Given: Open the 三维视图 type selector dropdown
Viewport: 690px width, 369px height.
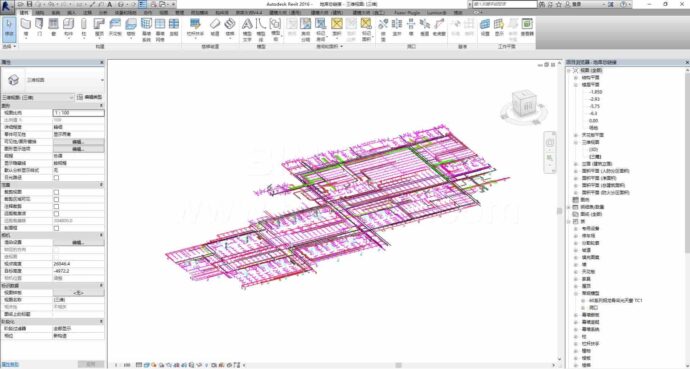Looking at the screenshot, I should pyautogui.click(x=53, y=80).
